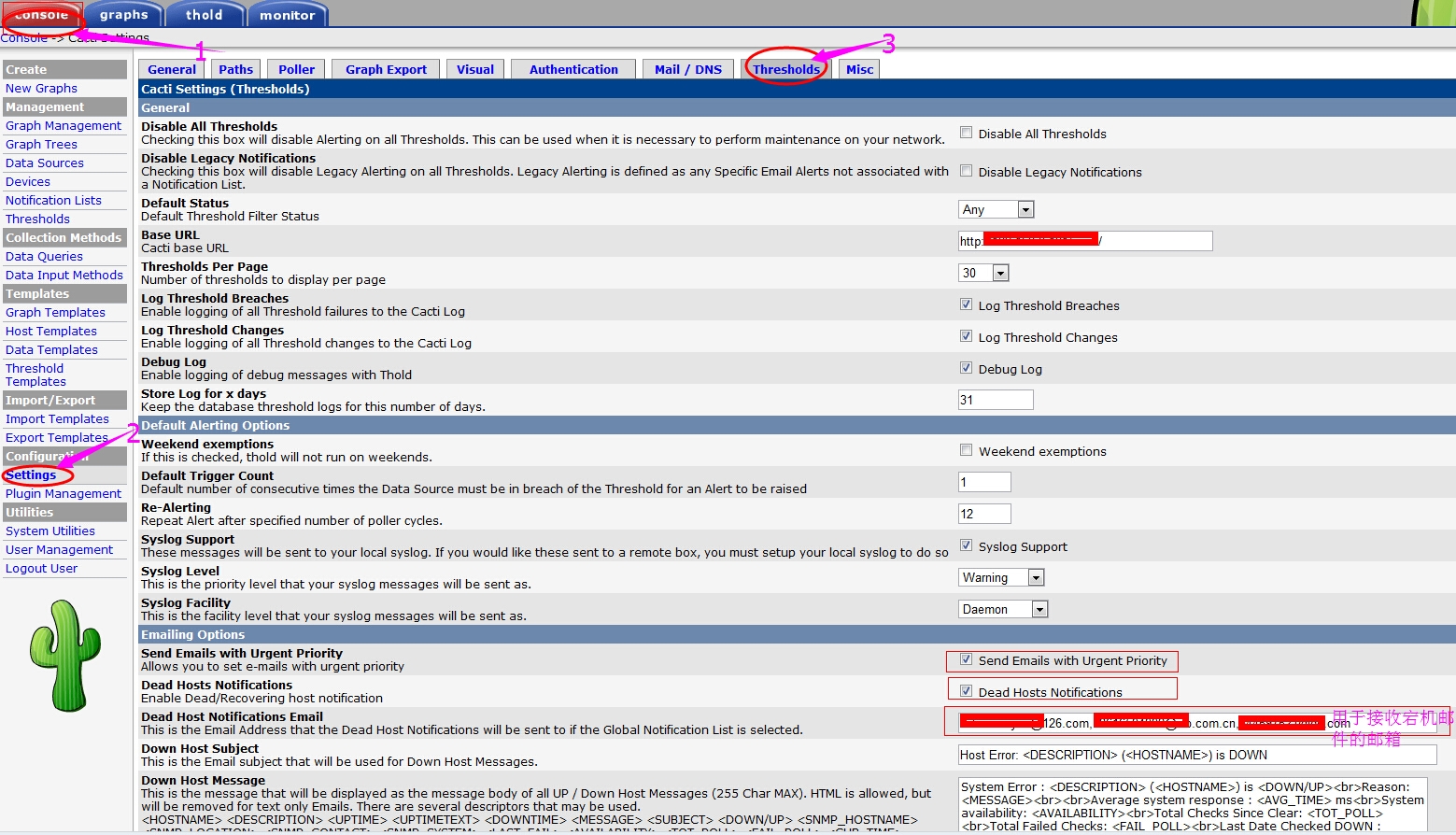Open Import Templates link
1456x835 pixels.
pyautogui.click(x=57, y=418)
